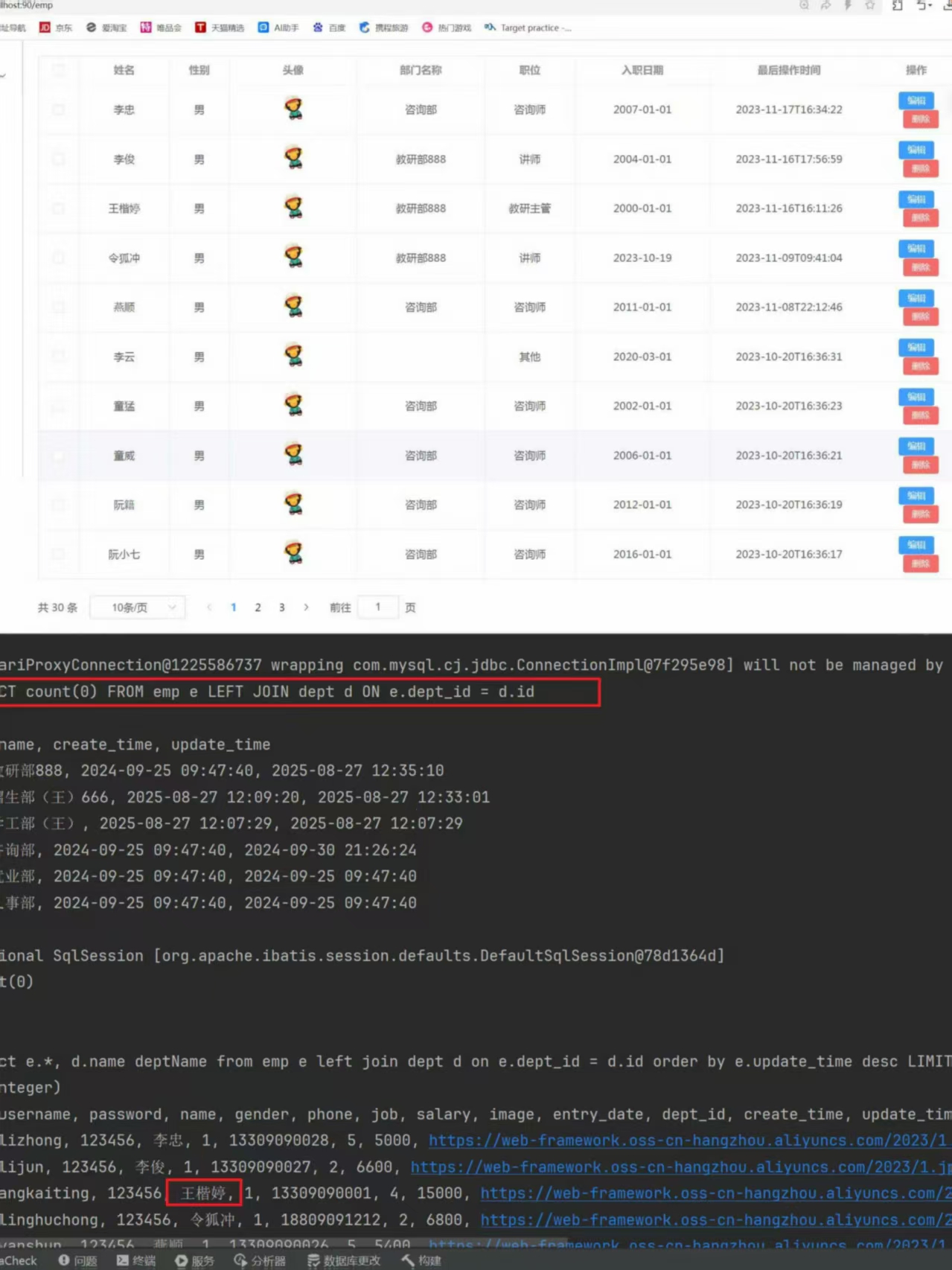
Task: Open the 10条/页 page size dropdown
Action: [x=138, y=607]
